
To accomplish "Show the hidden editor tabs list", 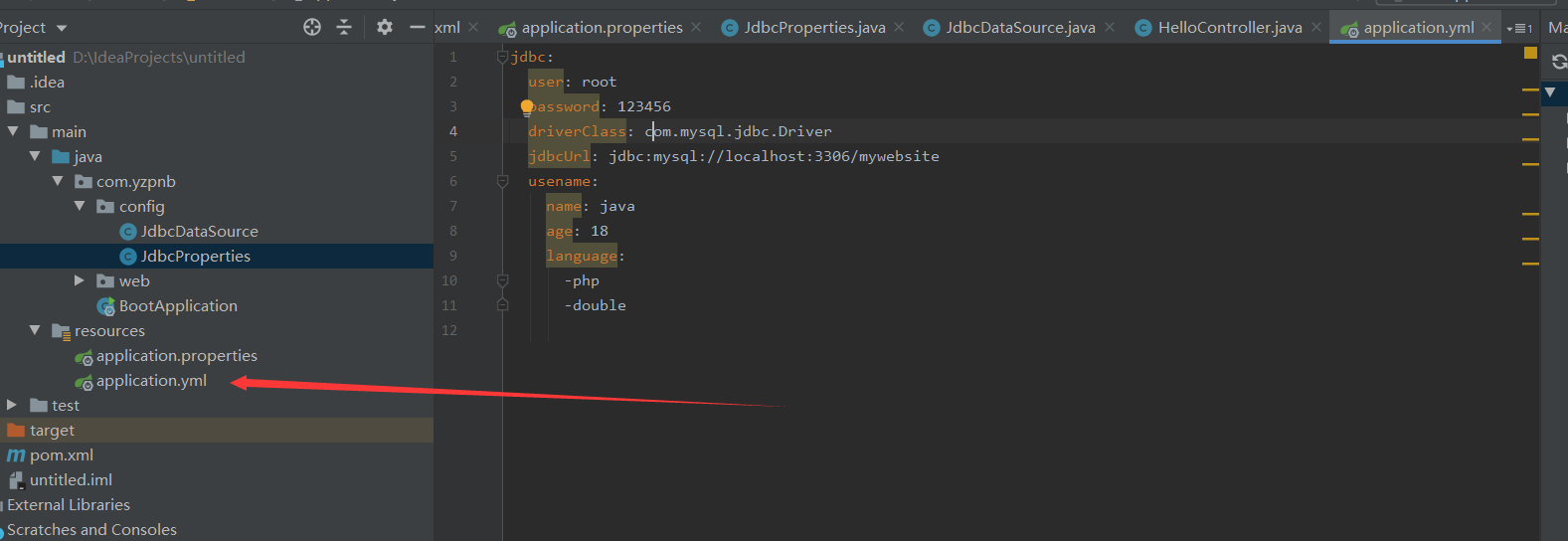I will pyautogui.click(x=1519, y=28).
